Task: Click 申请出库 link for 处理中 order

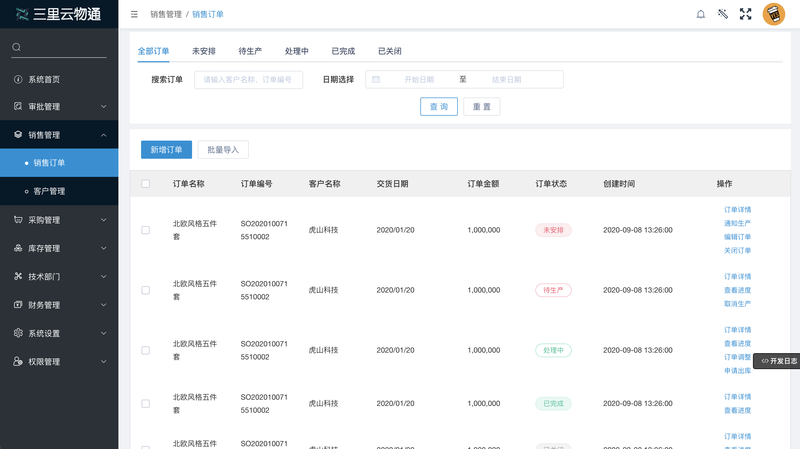Action: 737,371
